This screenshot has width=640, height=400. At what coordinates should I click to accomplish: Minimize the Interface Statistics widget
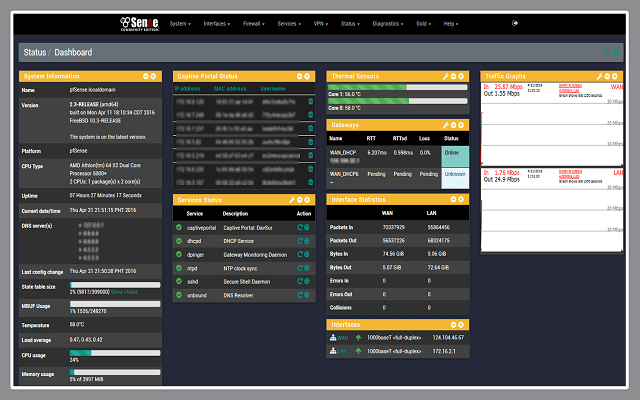pyautogui.click(x=454, y=199)
